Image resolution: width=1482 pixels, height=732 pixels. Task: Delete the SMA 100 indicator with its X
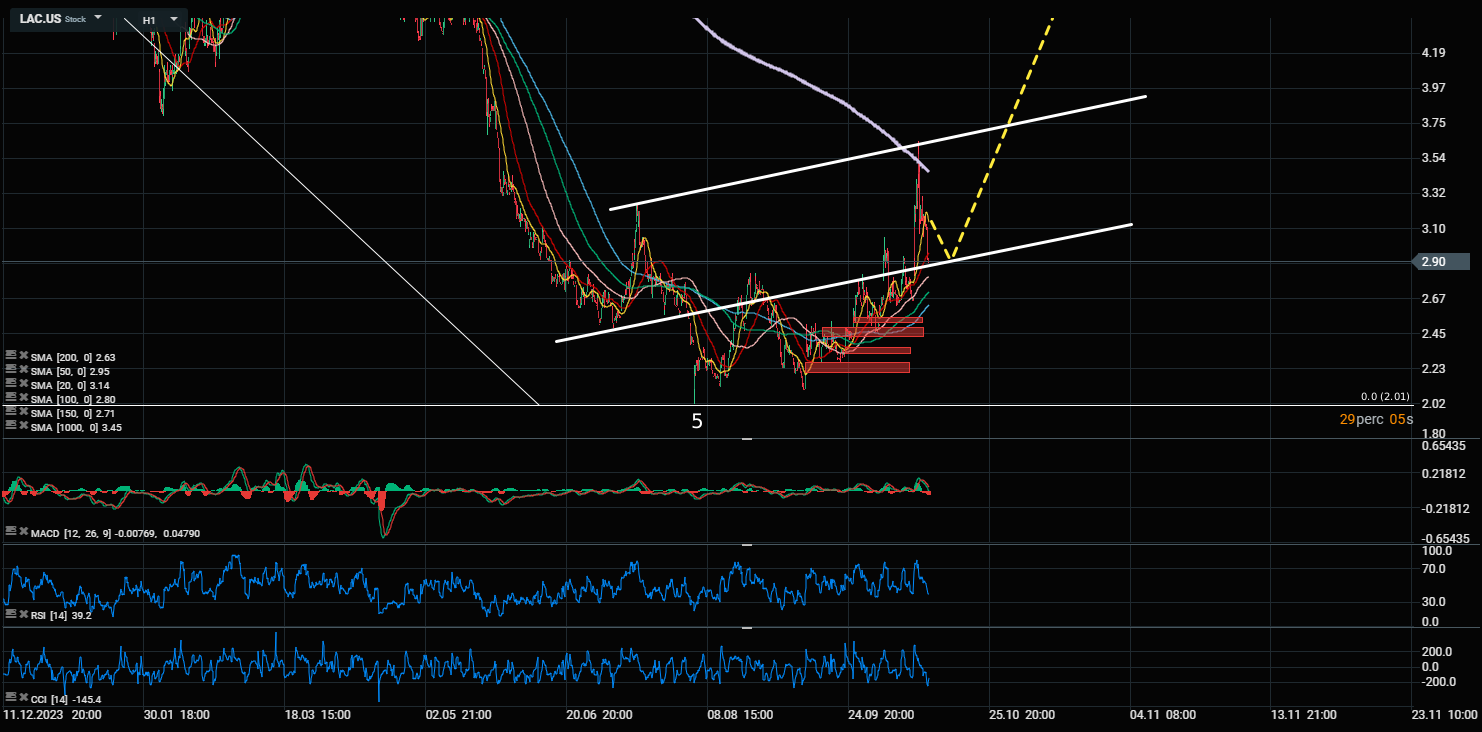pos(23,399)
